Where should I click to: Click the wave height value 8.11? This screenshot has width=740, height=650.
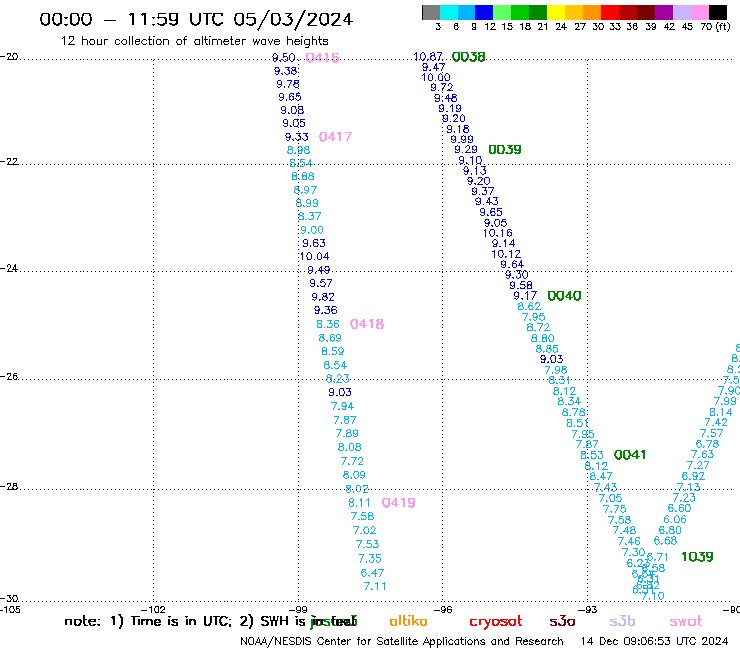click(x=360, y=503)
